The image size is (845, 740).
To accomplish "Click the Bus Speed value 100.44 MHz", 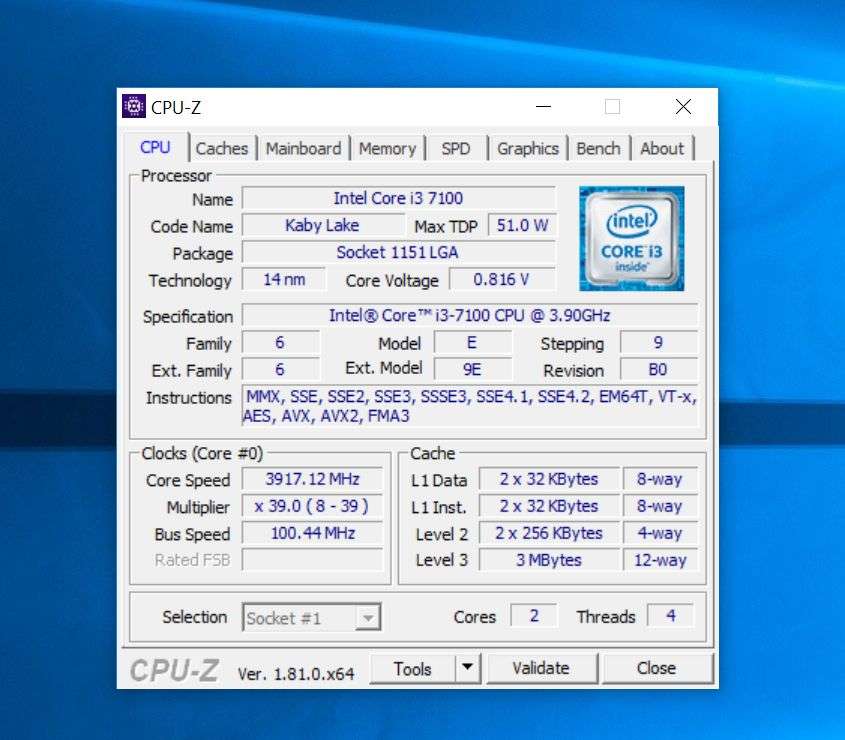I will click(313, 533).
